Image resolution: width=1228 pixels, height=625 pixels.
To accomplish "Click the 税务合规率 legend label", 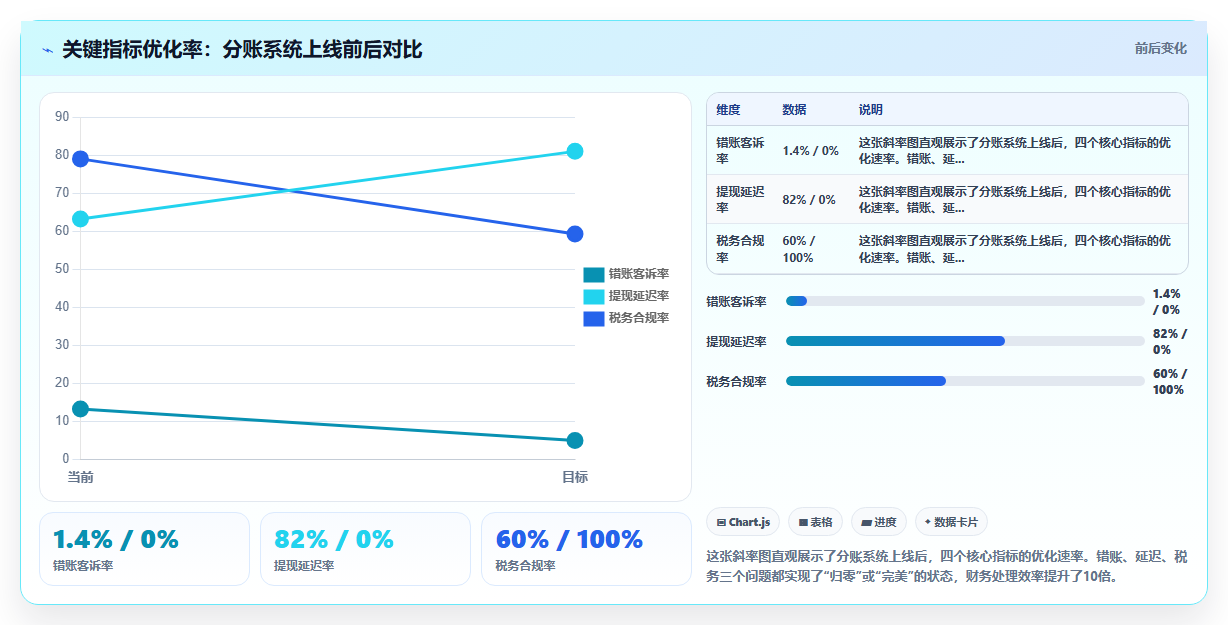I will pos(639,318).
